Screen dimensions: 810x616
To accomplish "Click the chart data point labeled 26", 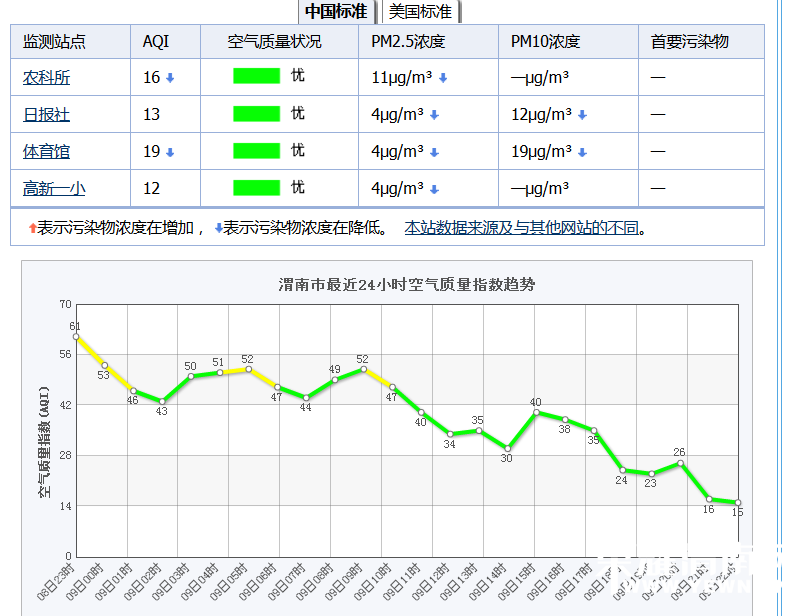I will (x=681, y=464).
